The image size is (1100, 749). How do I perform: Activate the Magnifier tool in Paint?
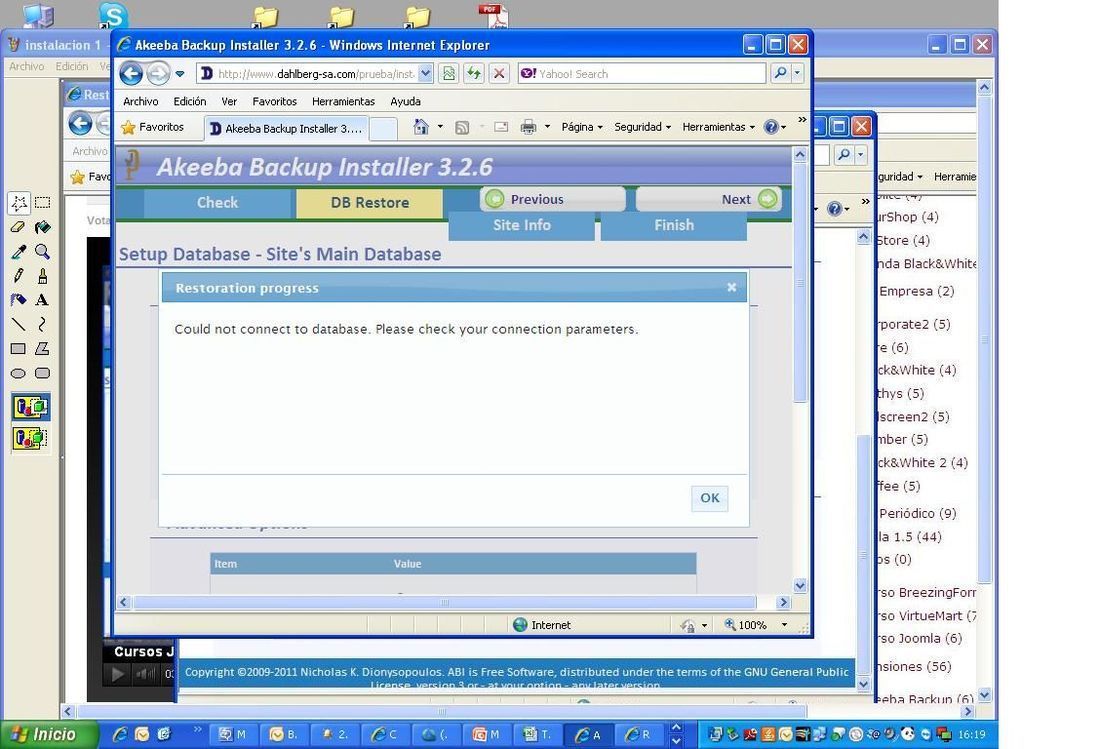click(x=43, y=252)
